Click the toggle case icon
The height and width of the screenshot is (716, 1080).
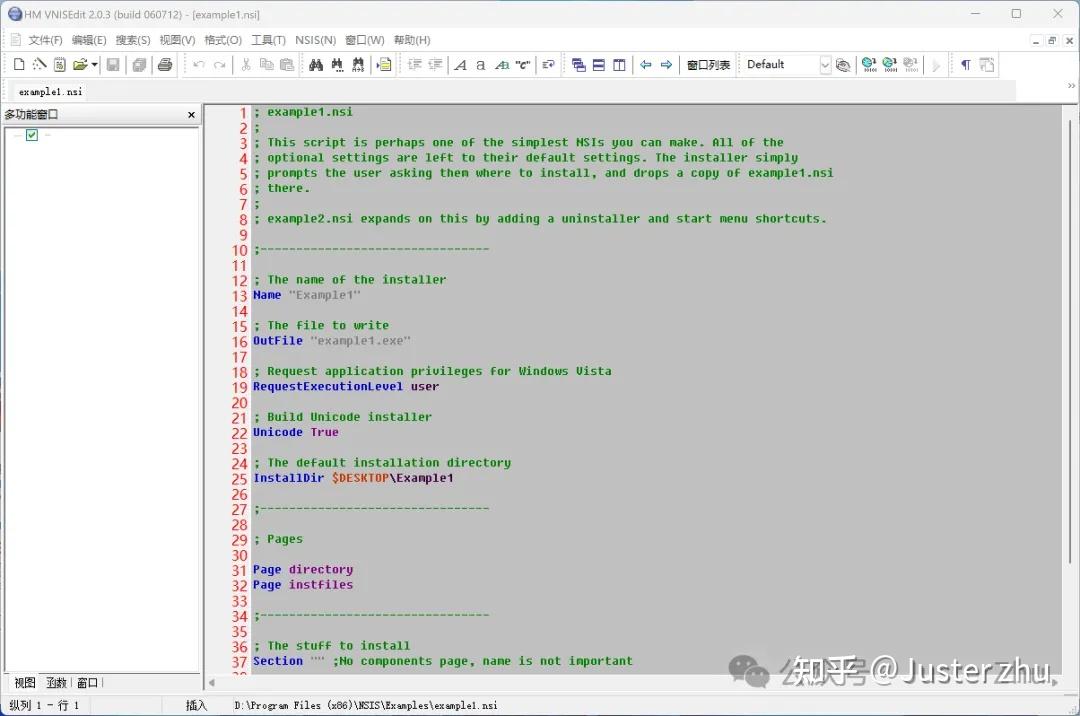pyautogui.click(x=502, y=65)
